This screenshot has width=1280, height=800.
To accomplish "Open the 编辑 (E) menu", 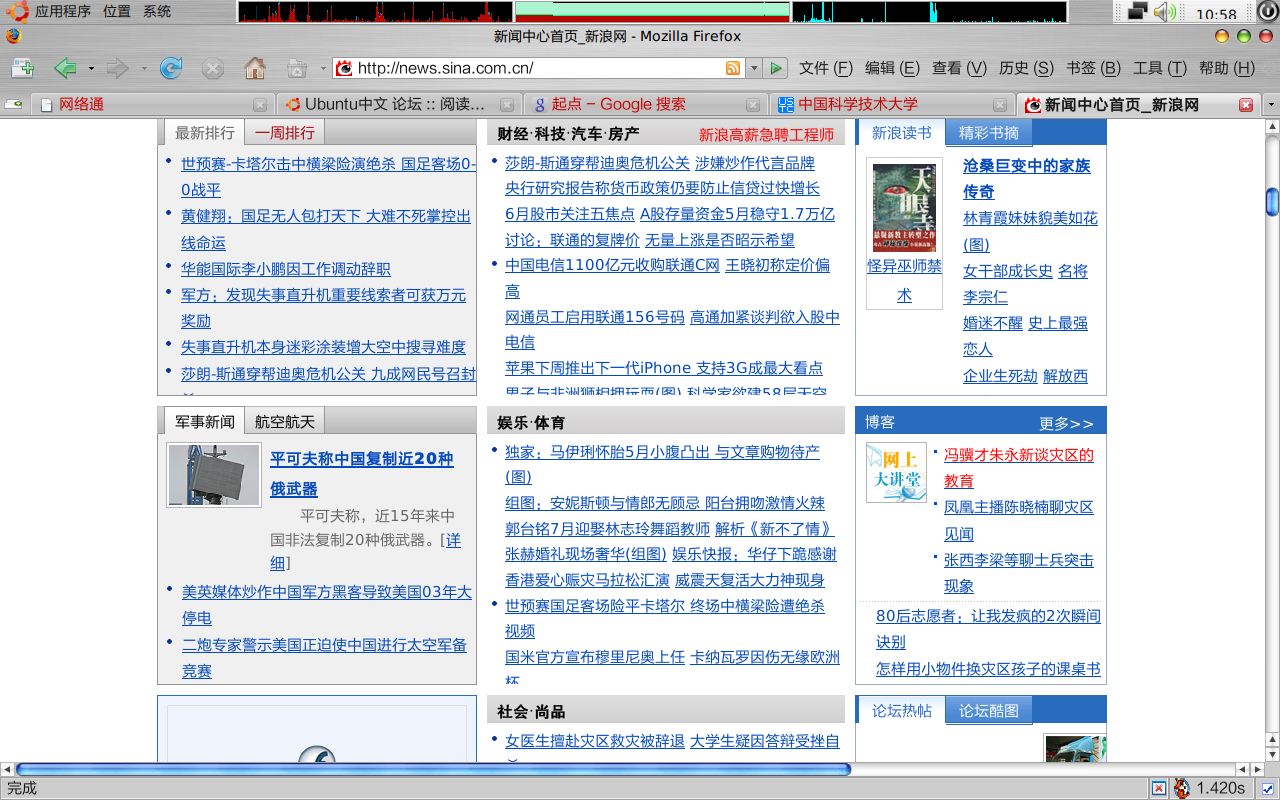I will pos(892,68).
